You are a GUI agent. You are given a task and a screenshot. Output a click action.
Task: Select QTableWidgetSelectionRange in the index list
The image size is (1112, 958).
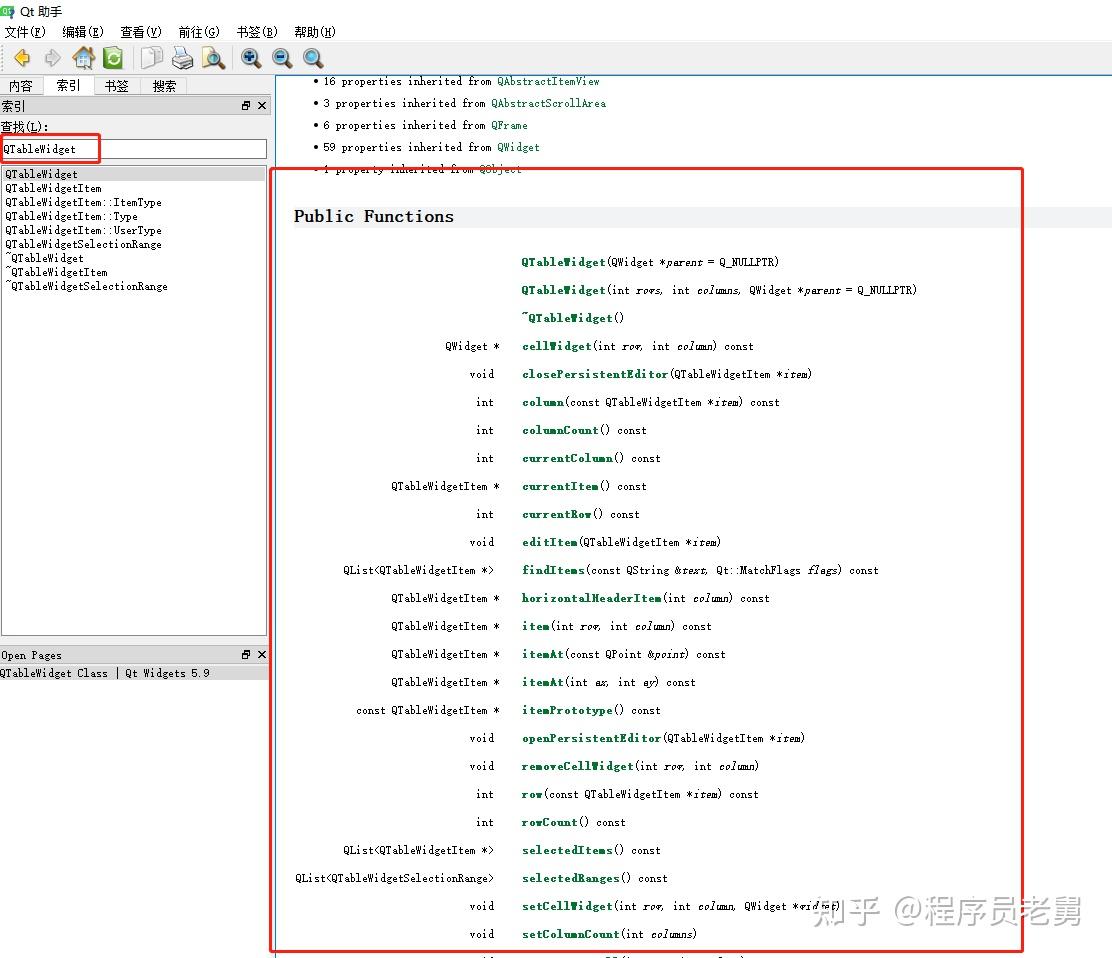point(83,244)
